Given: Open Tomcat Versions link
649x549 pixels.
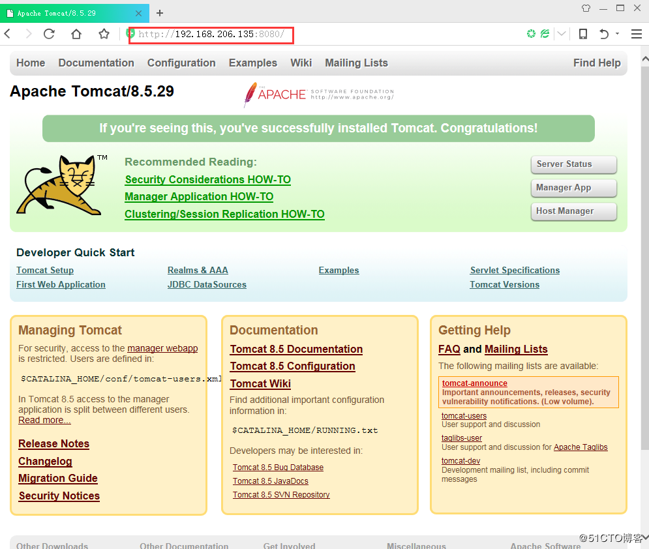Looking at the screenshot, I should pos(505,285).
